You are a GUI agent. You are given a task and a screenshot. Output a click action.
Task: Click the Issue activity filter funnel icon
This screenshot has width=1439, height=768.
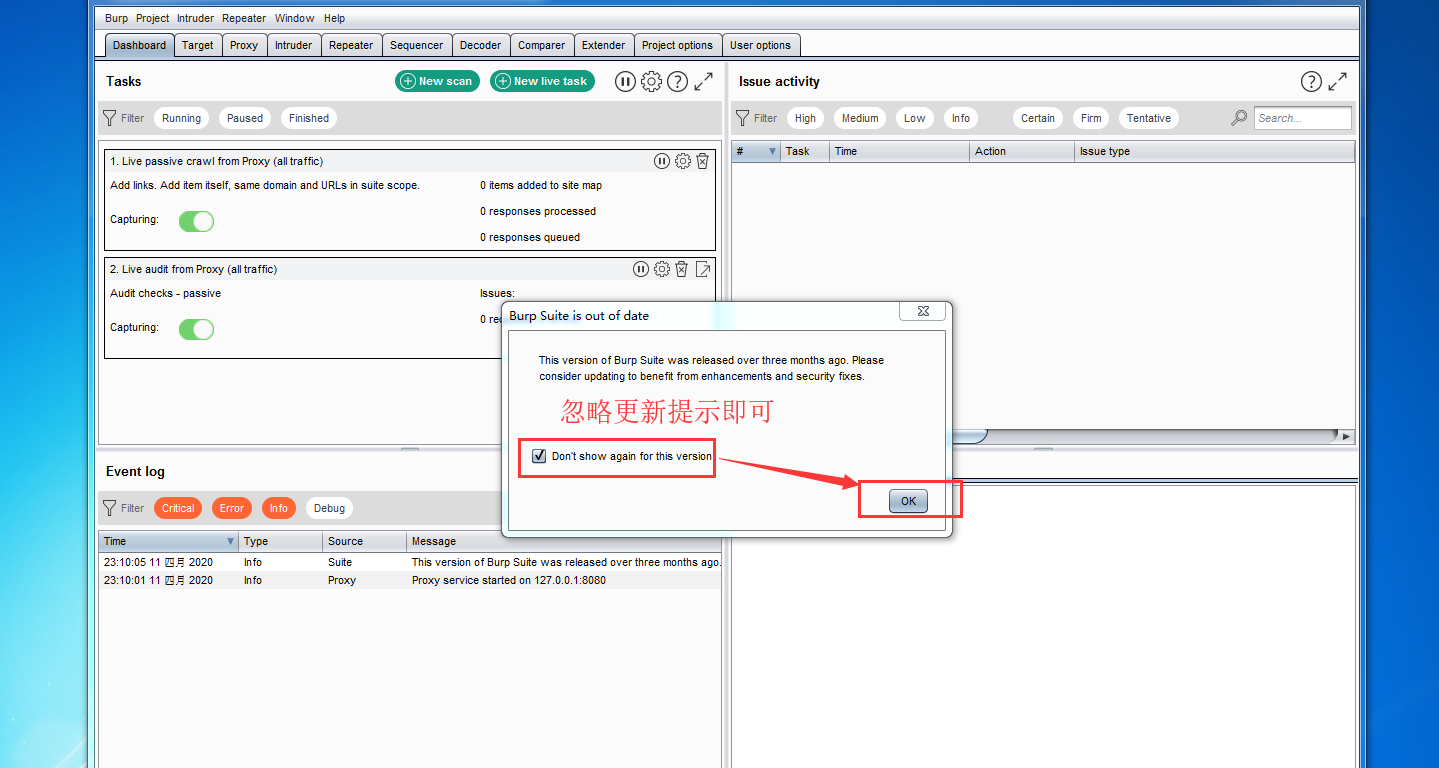point(742,118)
